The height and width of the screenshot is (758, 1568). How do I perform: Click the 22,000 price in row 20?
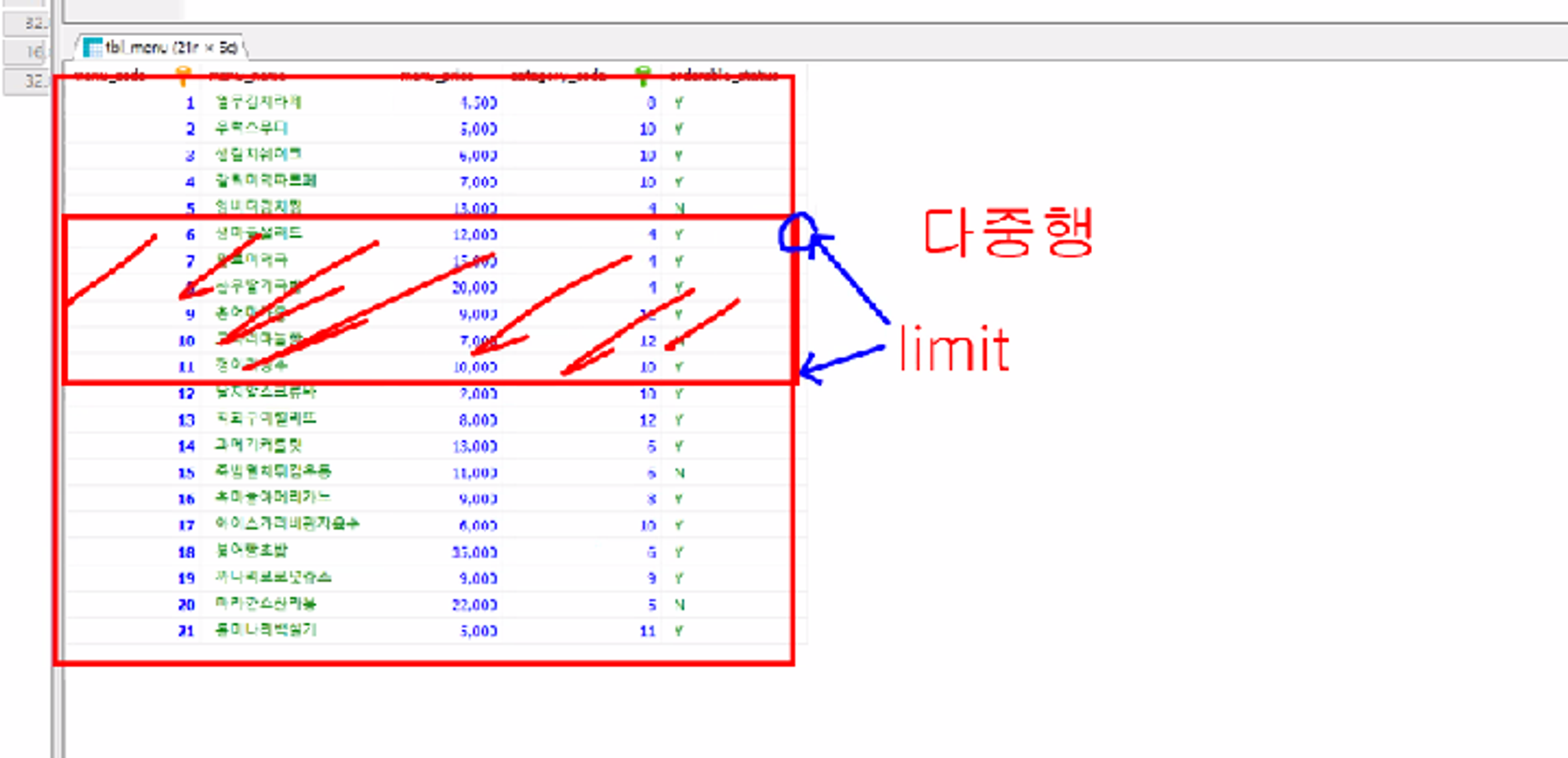pos(475,604)
